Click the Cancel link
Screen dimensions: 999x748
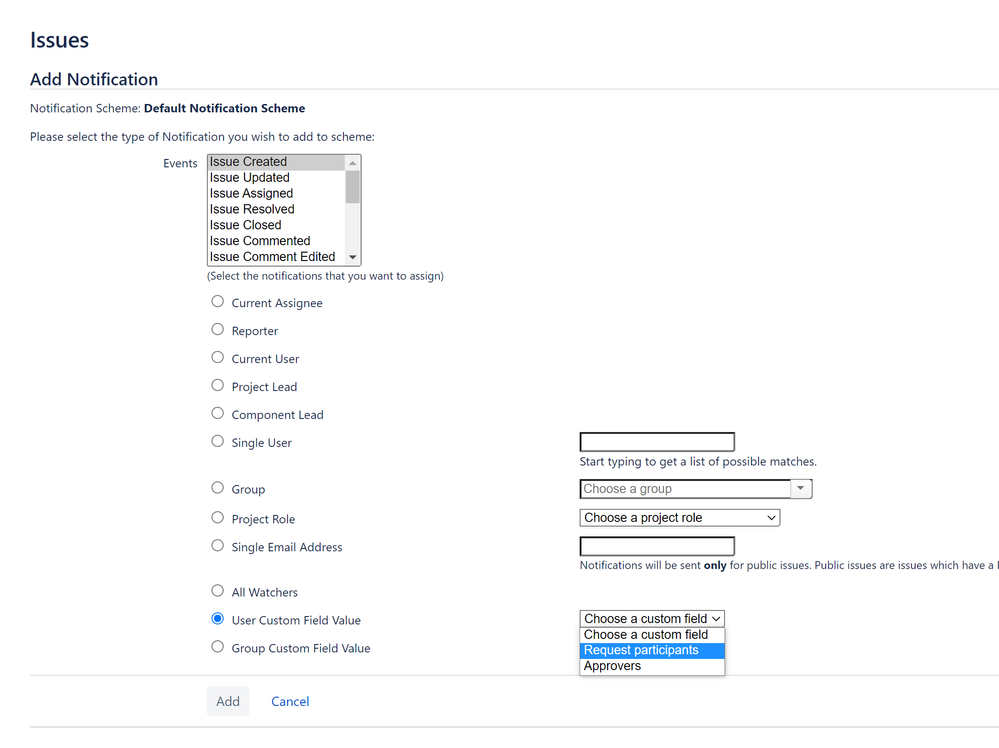pyautogui.click(x=290, y=701)
